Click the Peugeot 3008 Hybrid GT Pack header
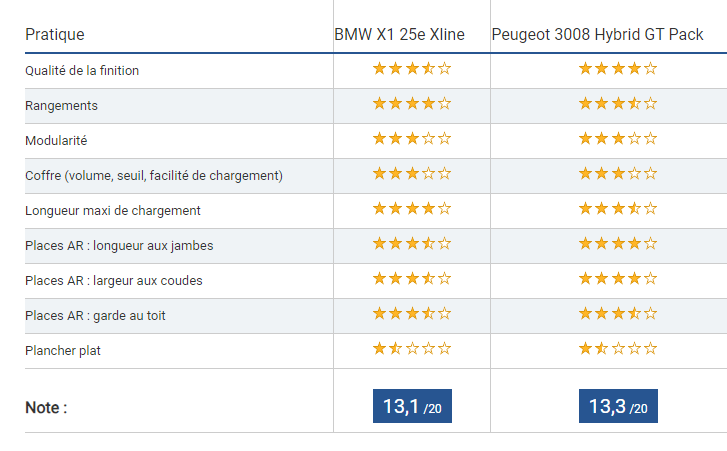Viewport: 727px width, 451px height. tap(597, 35)
